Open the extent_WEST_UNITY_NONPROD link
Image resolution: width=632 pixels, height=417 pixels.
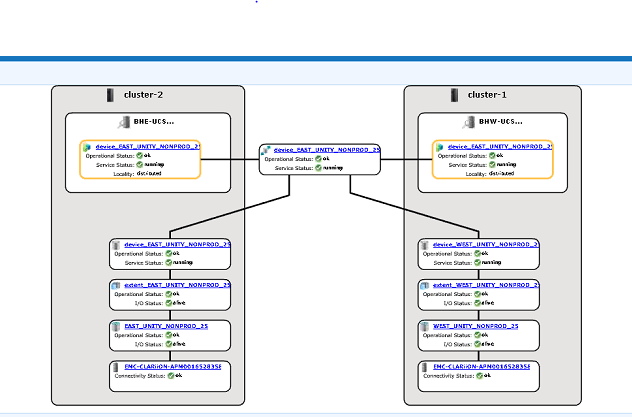(x=485, y=284)
